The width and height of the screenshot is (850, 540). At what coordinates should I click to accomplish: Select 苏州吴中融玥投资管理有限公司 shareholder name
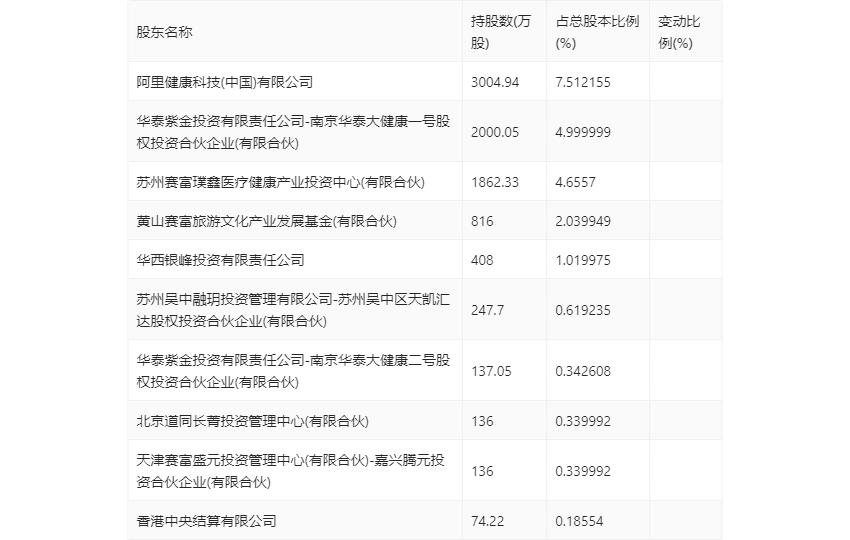pos(293,310)
